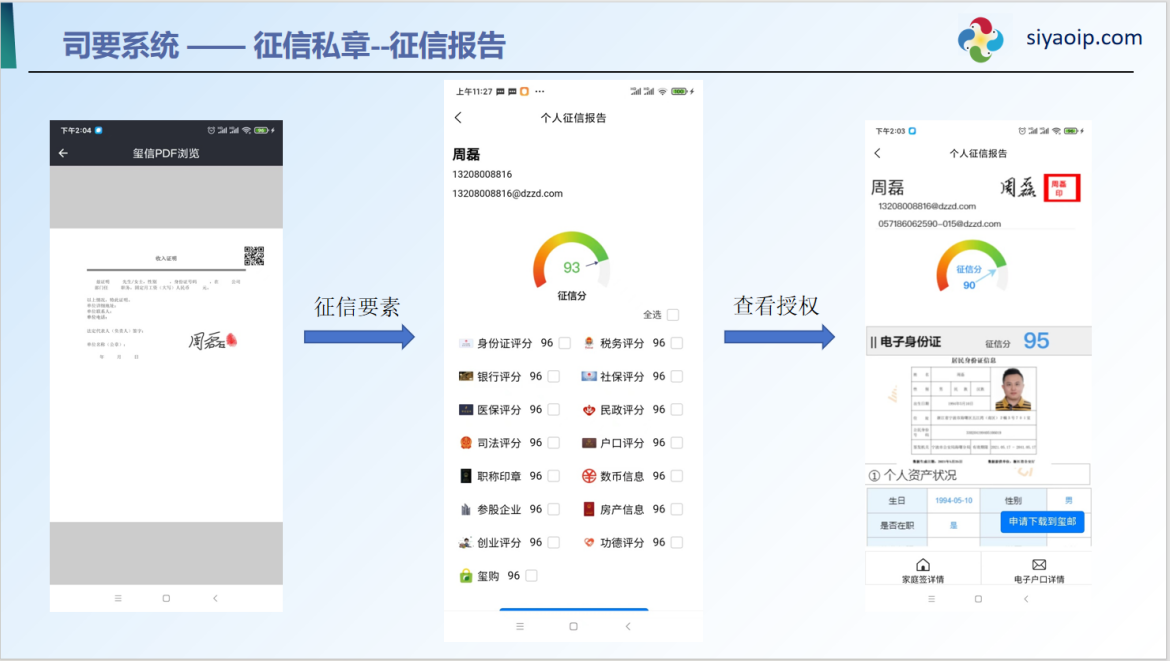The width and height of the screenshot is (1170, 661).
Task: Click the 玺购 shopping bag icon
Action: point(465,576)
